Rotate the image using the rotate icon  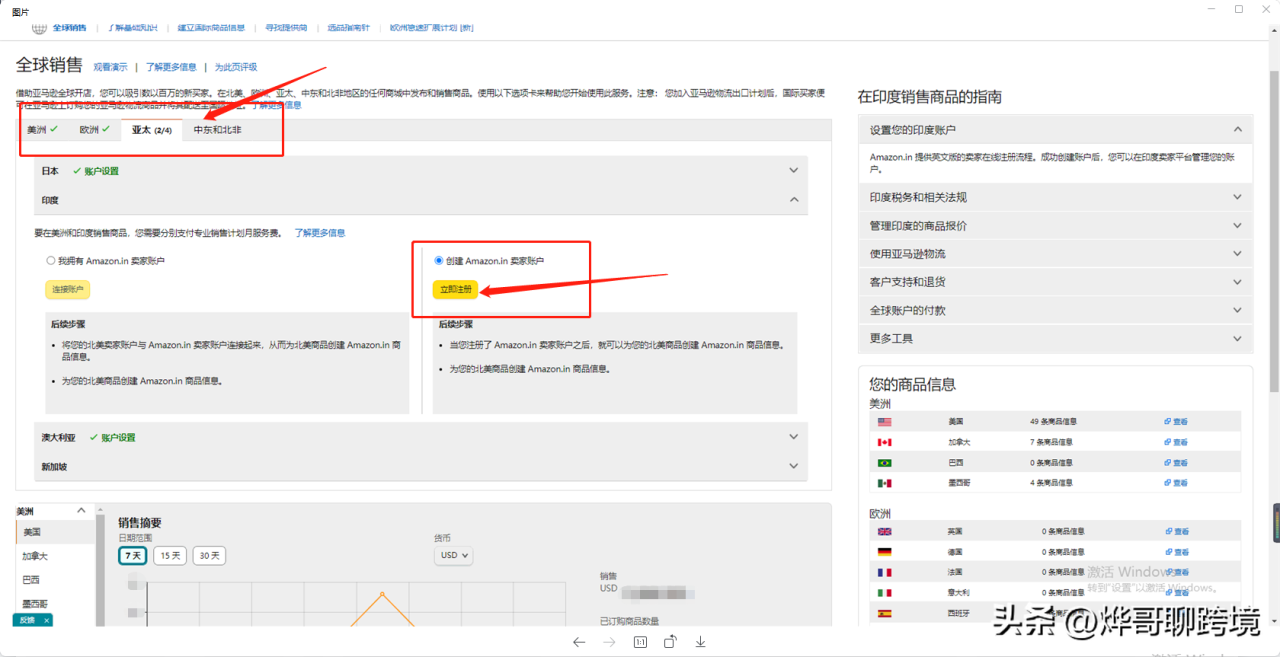coord(670,642)
